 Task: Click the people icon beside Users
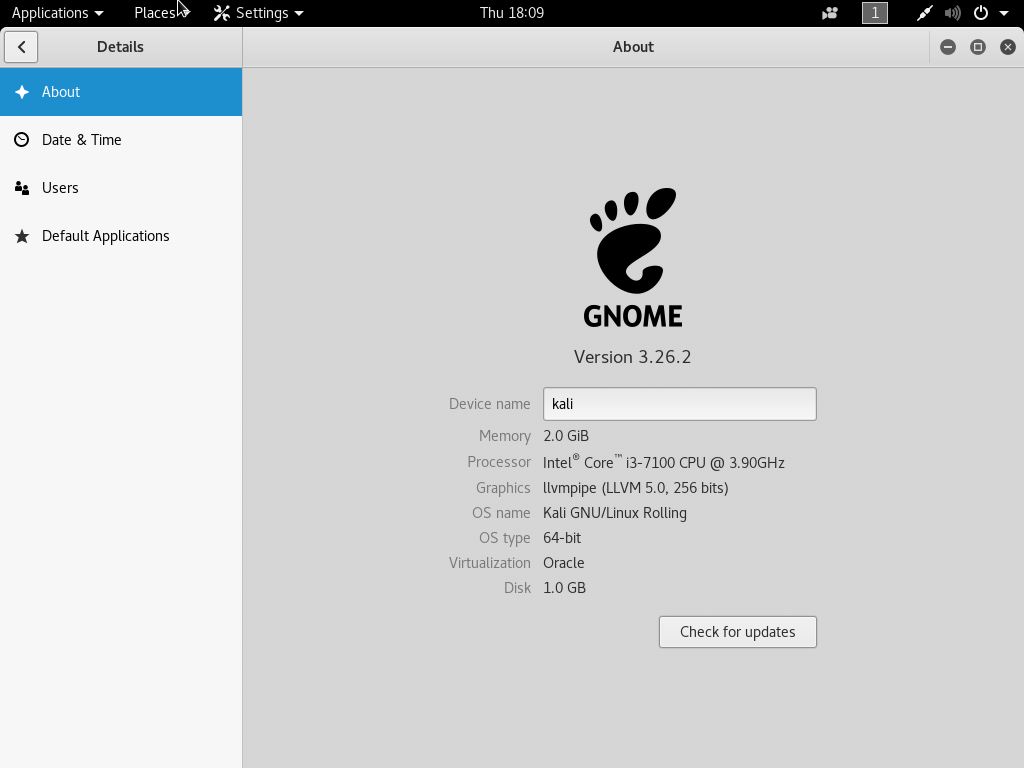click(x=22, y=188)
